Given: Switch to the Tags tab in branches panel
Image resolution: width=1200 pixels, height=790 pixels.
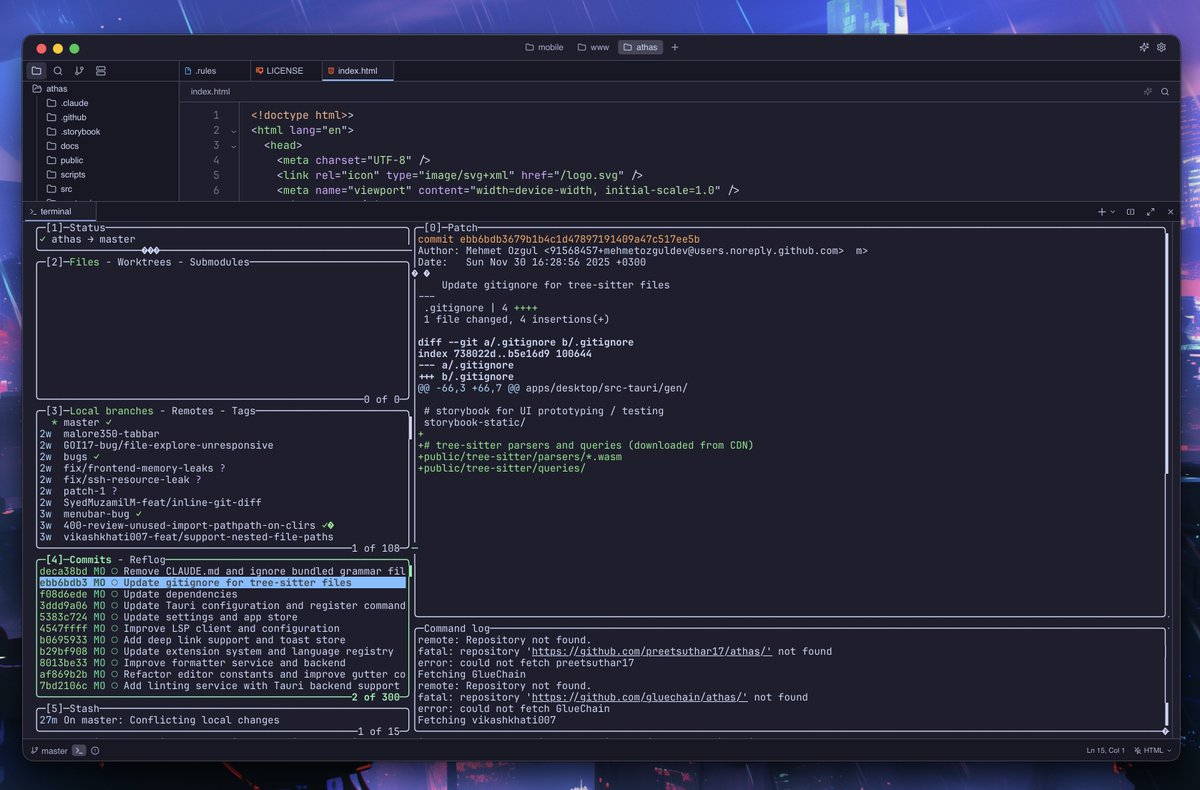Looking at the screenshot, I should 244,411.
